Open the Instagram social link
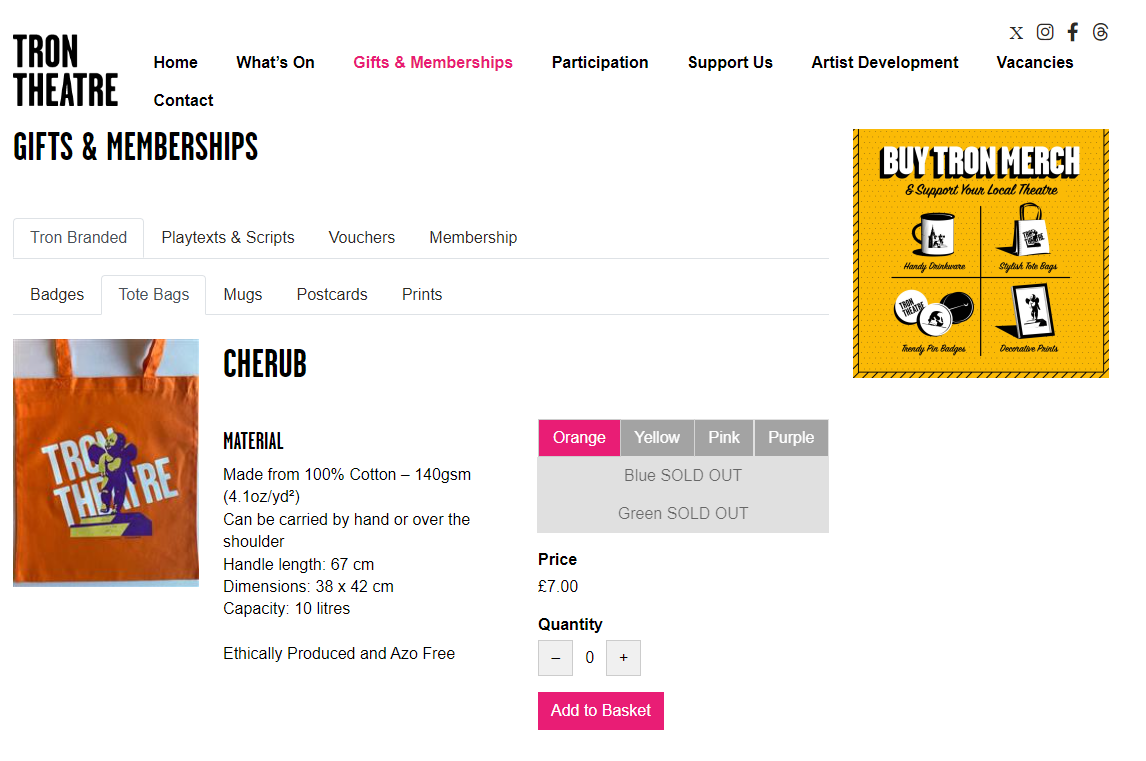 tap(1045, 32)
